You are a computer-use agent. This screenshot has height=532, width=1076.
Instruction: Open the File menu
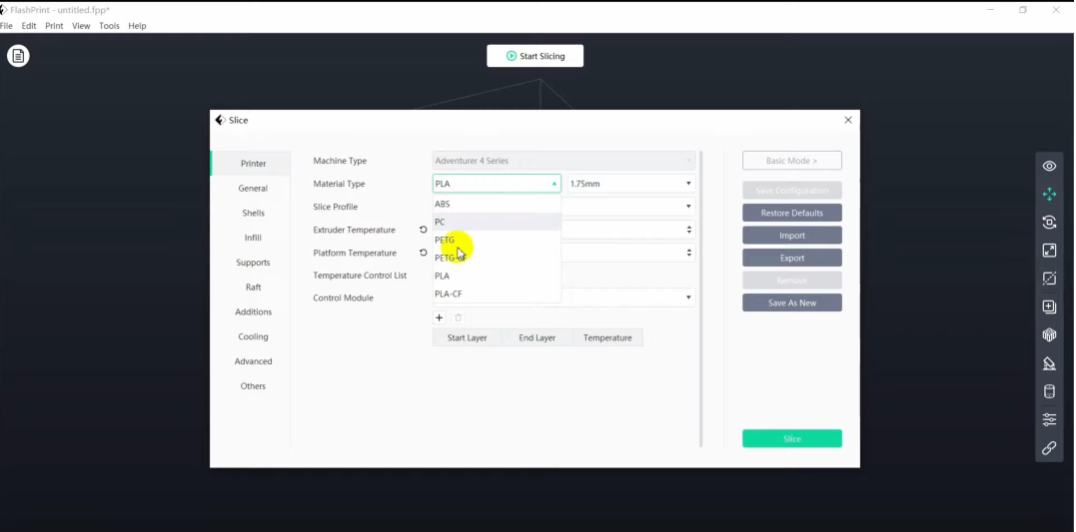coord(6,26)
